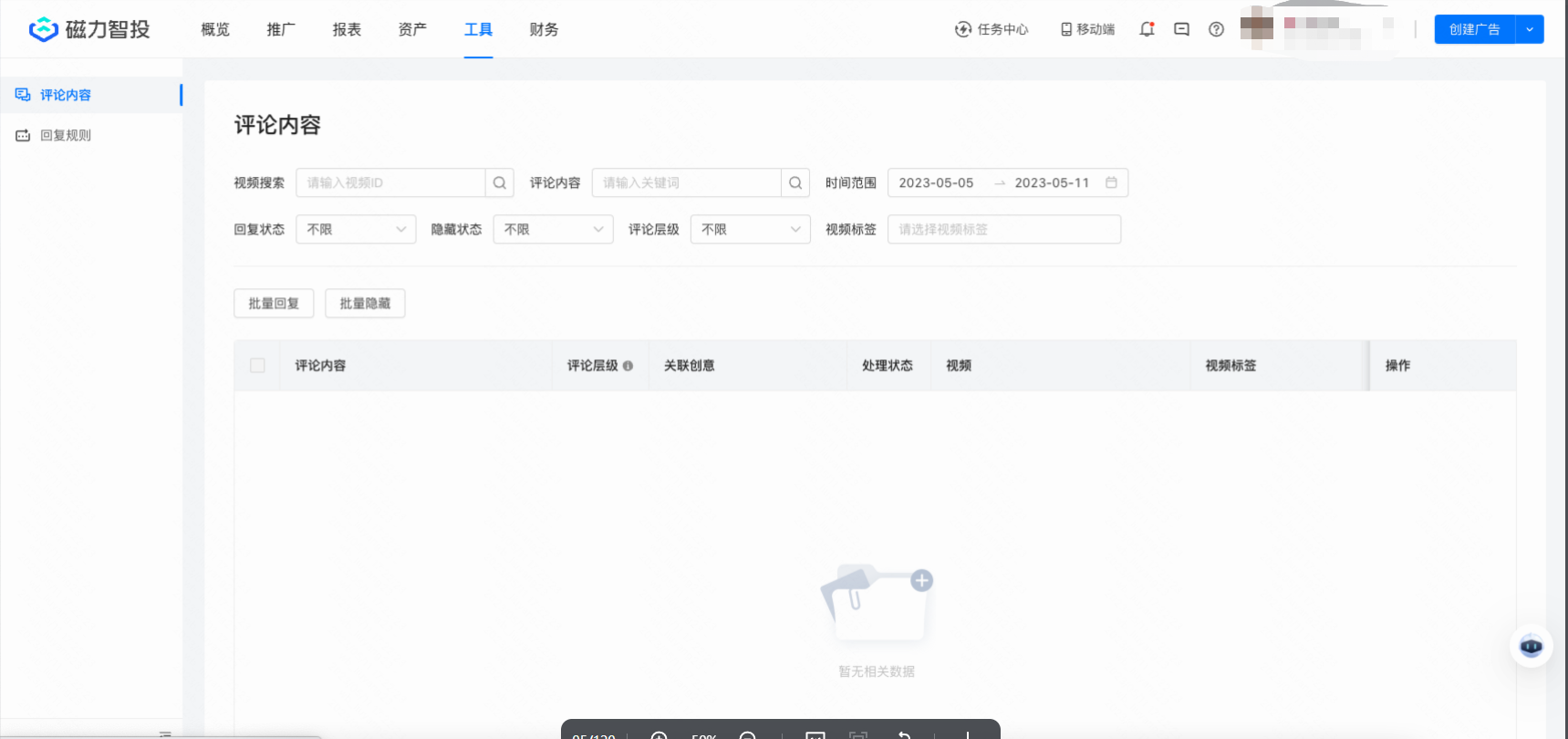Open the help question mark icon
The image size is (1568, 739).
[1216, 29]
